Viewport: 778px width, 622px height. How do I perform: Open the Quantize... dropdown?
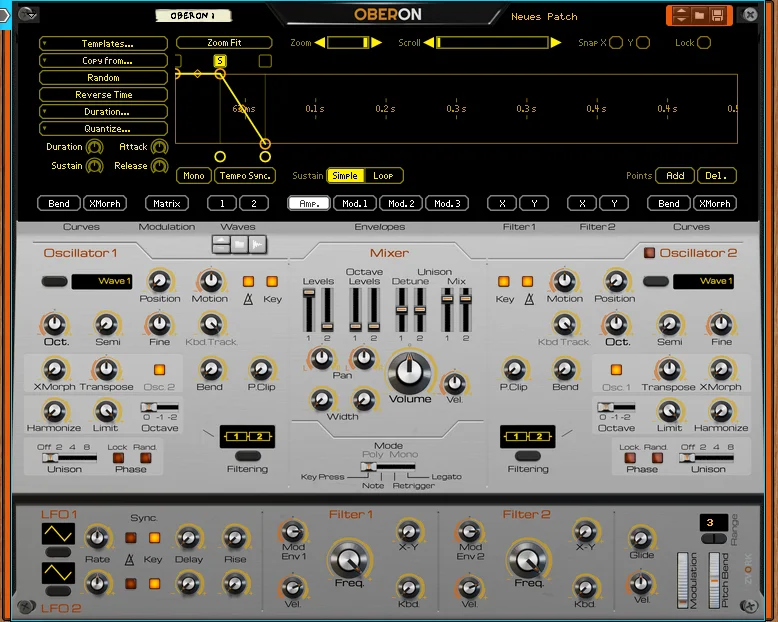[103, 128]
